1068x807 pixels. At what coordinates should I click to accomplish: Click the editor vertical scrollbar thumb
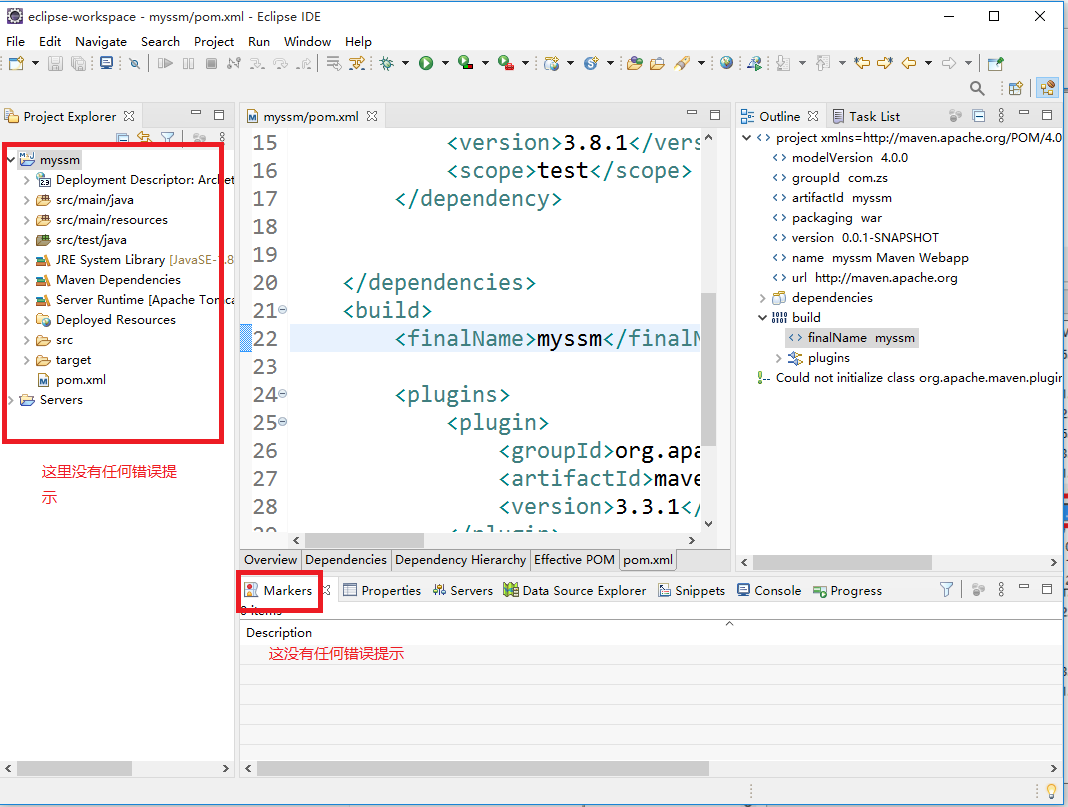(x=708, y=369)
